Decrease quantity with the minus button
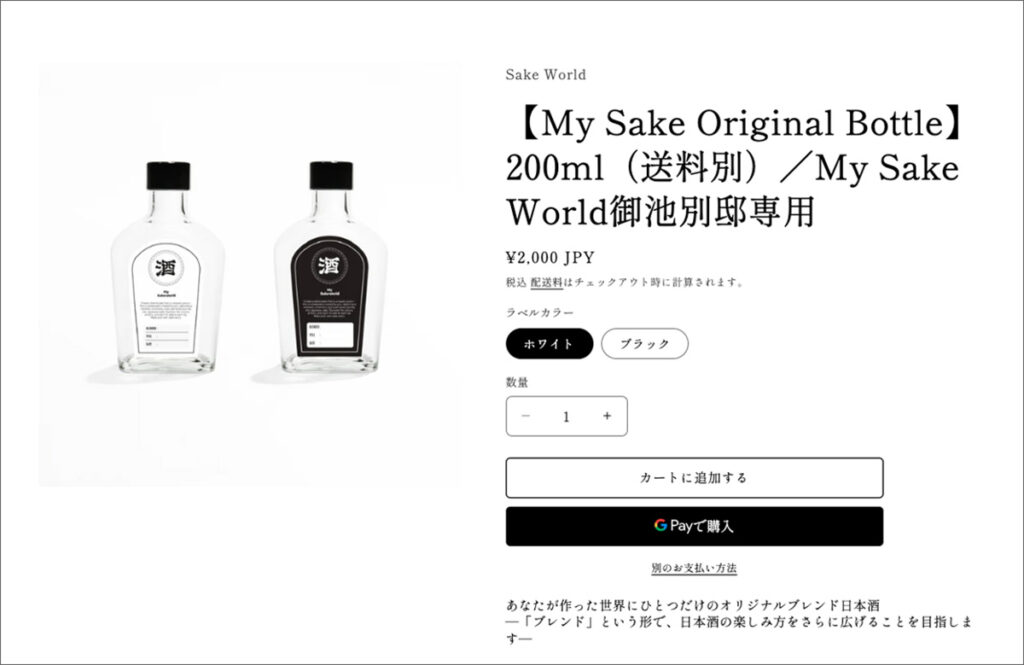Screen dimensions: 1024x665 click(x=526, y=416)
